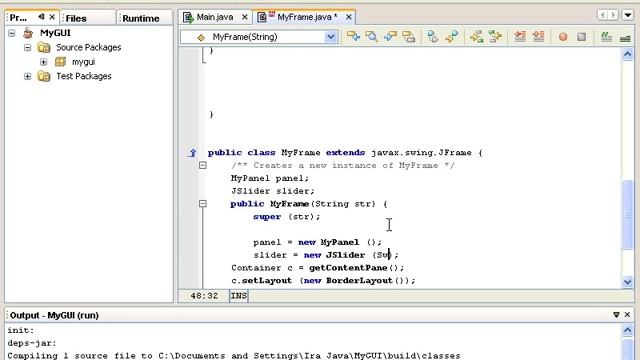Close the Projects panel tab

coord(52,17)
